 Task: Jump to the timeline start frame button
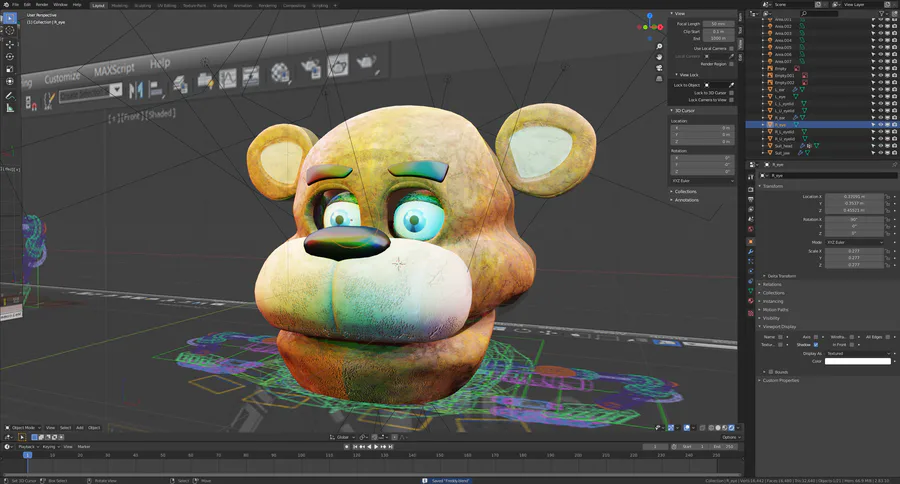[355, 447]
